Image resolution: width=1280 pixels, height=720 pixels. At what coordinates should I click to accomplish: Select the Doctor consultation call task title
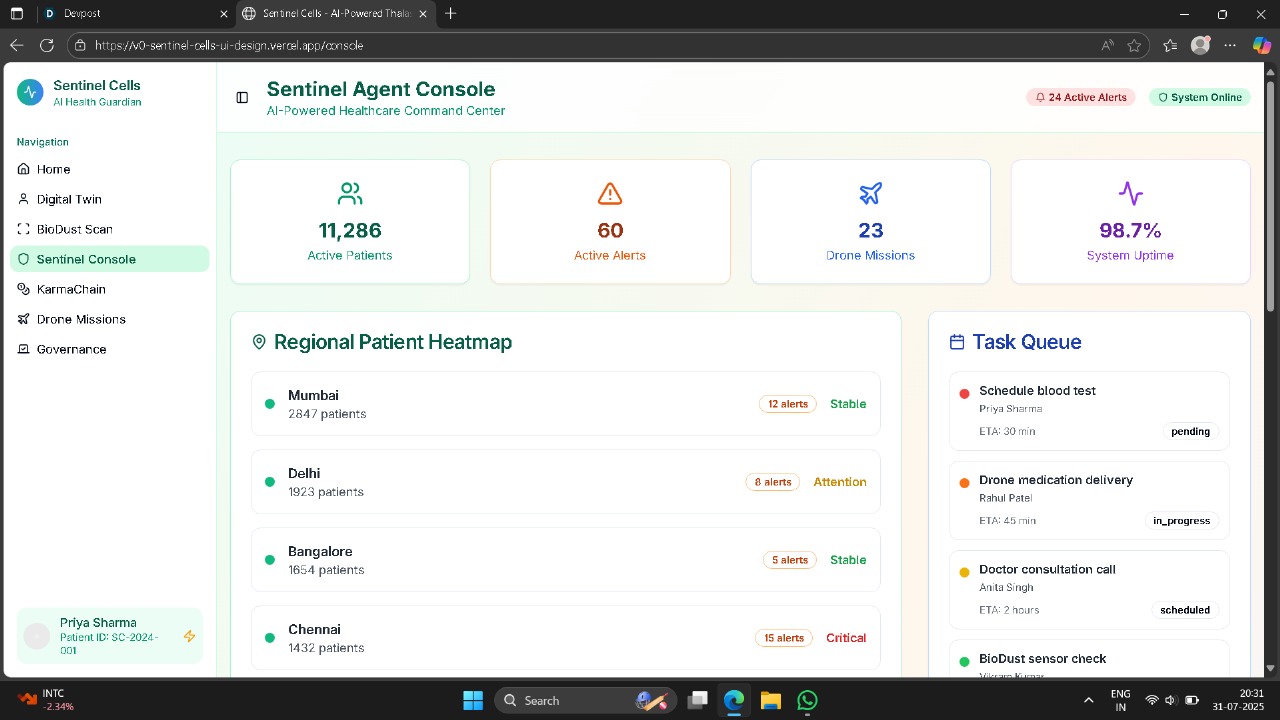(1047, 569)
